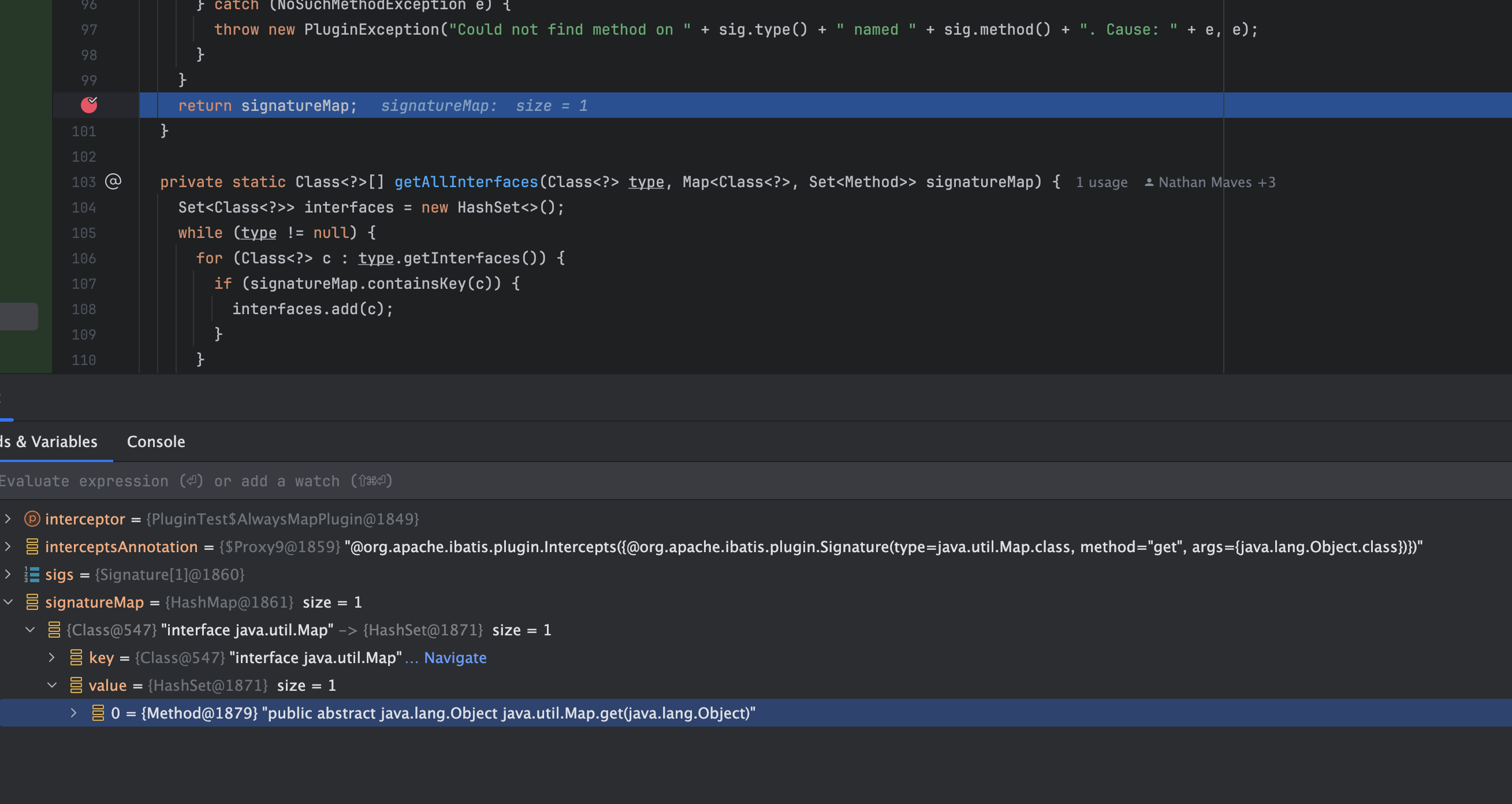
Task: Click the signatureMap object icon
Action: 32,601
